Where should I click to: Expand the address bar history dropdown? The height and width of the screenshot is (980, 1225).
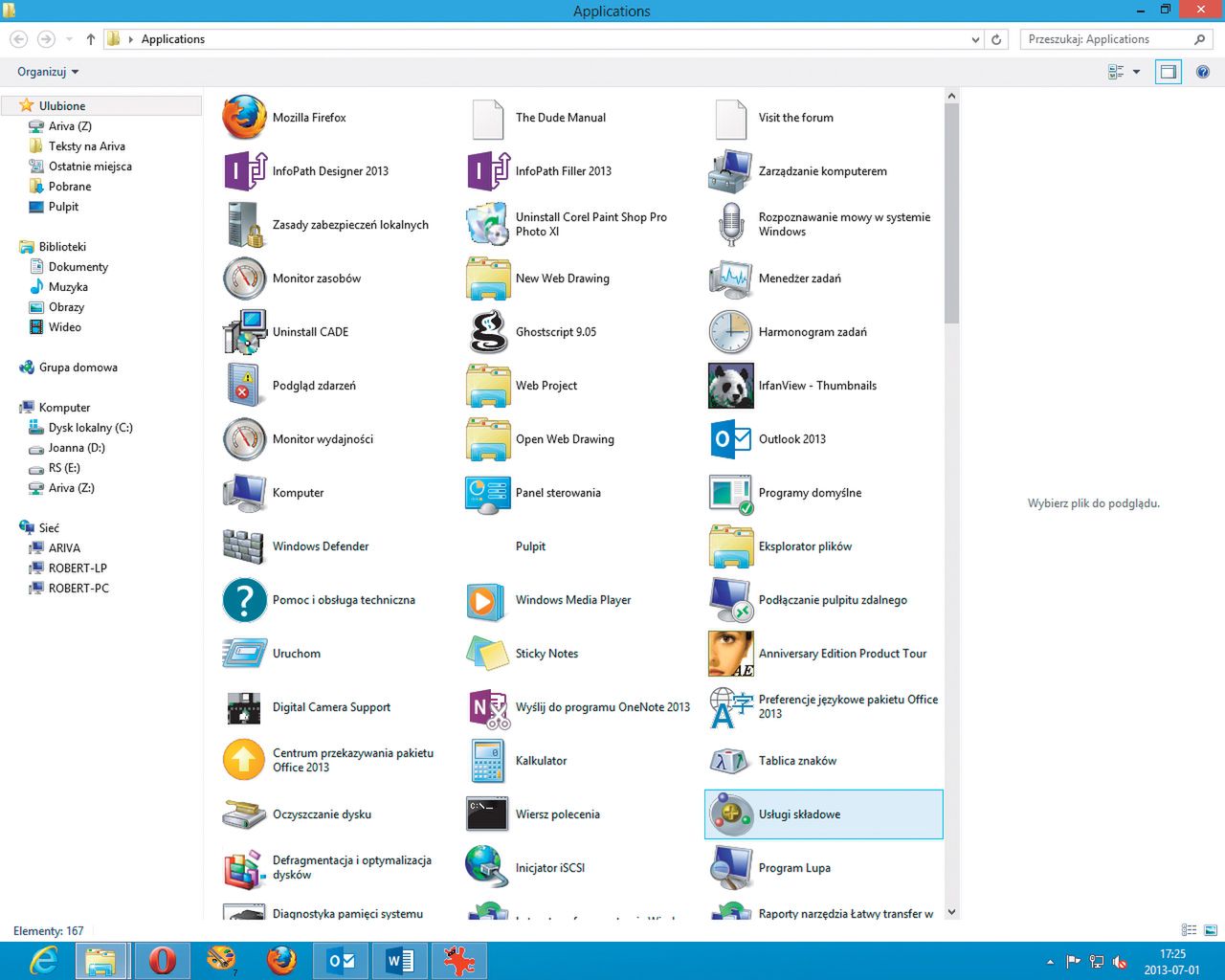(975, 39)
